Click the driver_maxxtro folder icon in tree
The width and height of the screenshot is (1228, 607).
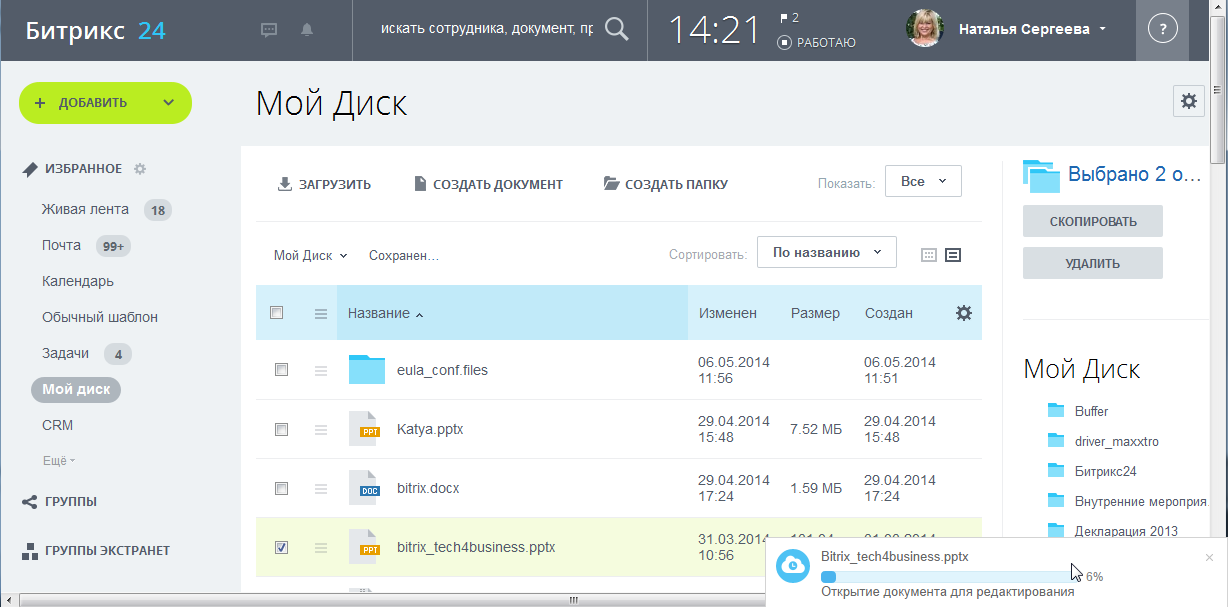[1056, 440]
